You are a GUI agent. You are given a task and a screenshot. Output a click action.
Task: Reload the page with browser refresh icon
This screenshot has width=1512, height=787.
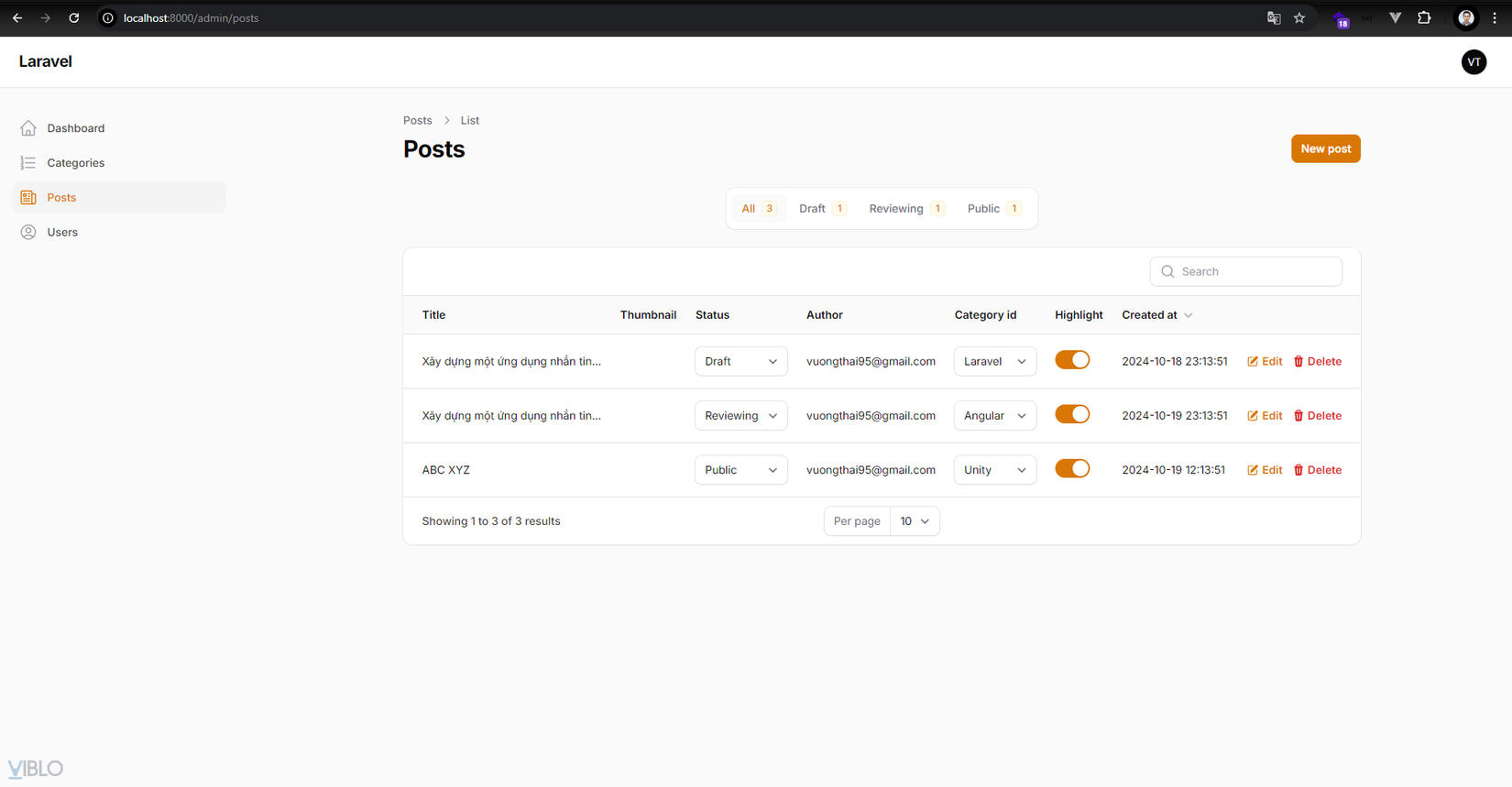coord(74,18)
